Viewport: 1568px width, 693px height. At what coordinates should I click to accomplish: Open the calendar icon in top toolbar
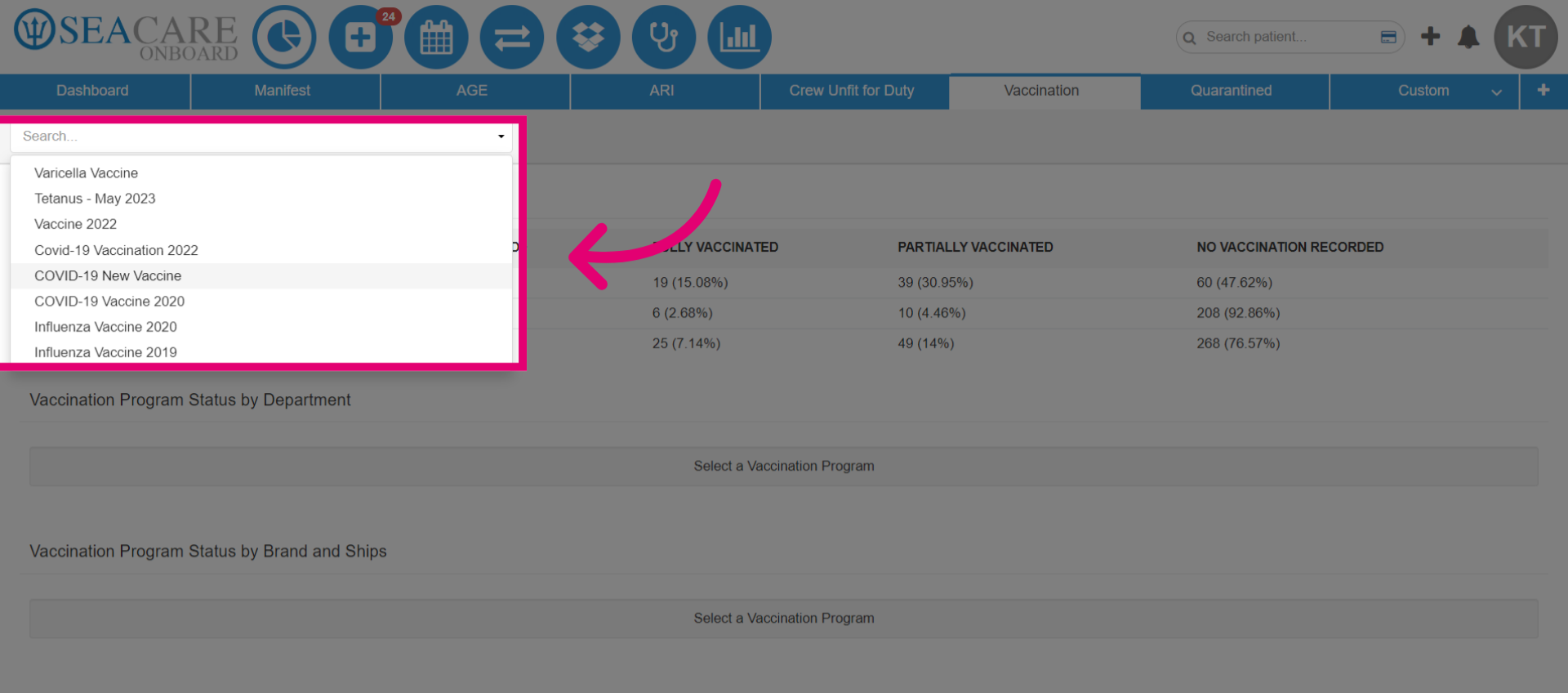click(x=436, y=38)
